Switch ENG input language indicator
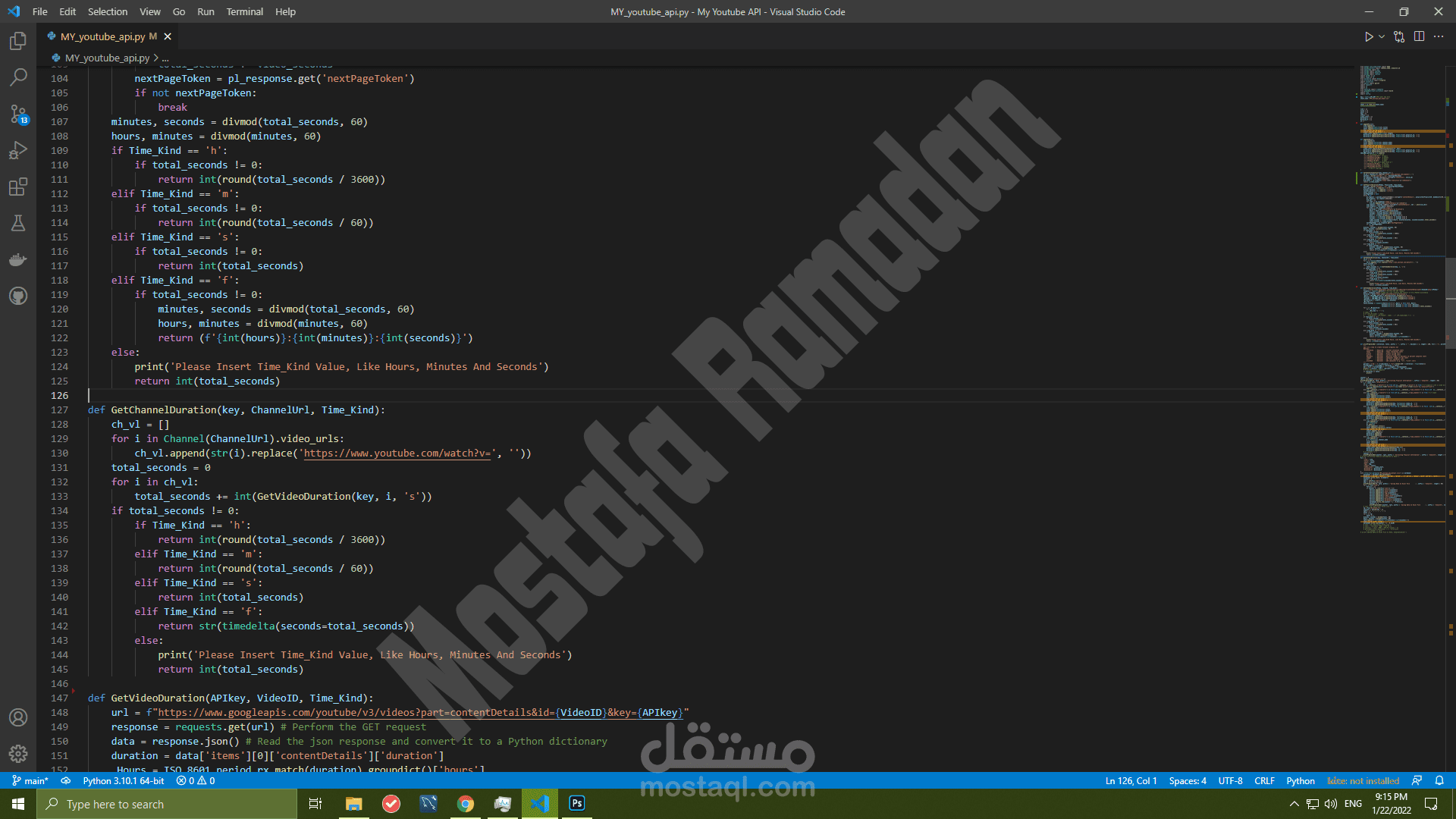This screenshot has width=1456, height=819. tap(1353, 804)
